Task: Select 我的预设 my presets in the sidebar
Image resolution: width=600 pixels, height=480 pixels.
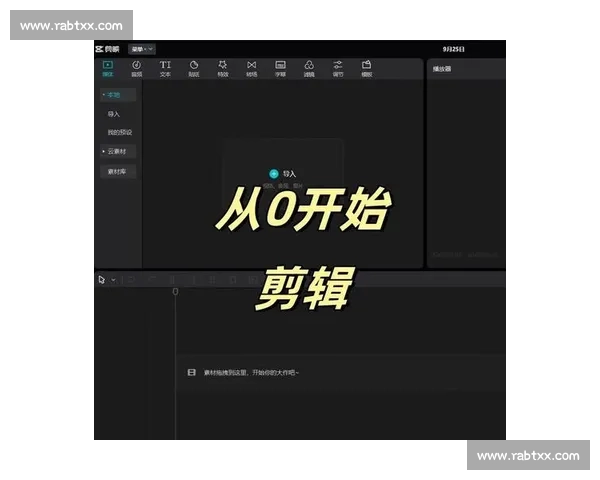Action: click(x=120, y=132)
